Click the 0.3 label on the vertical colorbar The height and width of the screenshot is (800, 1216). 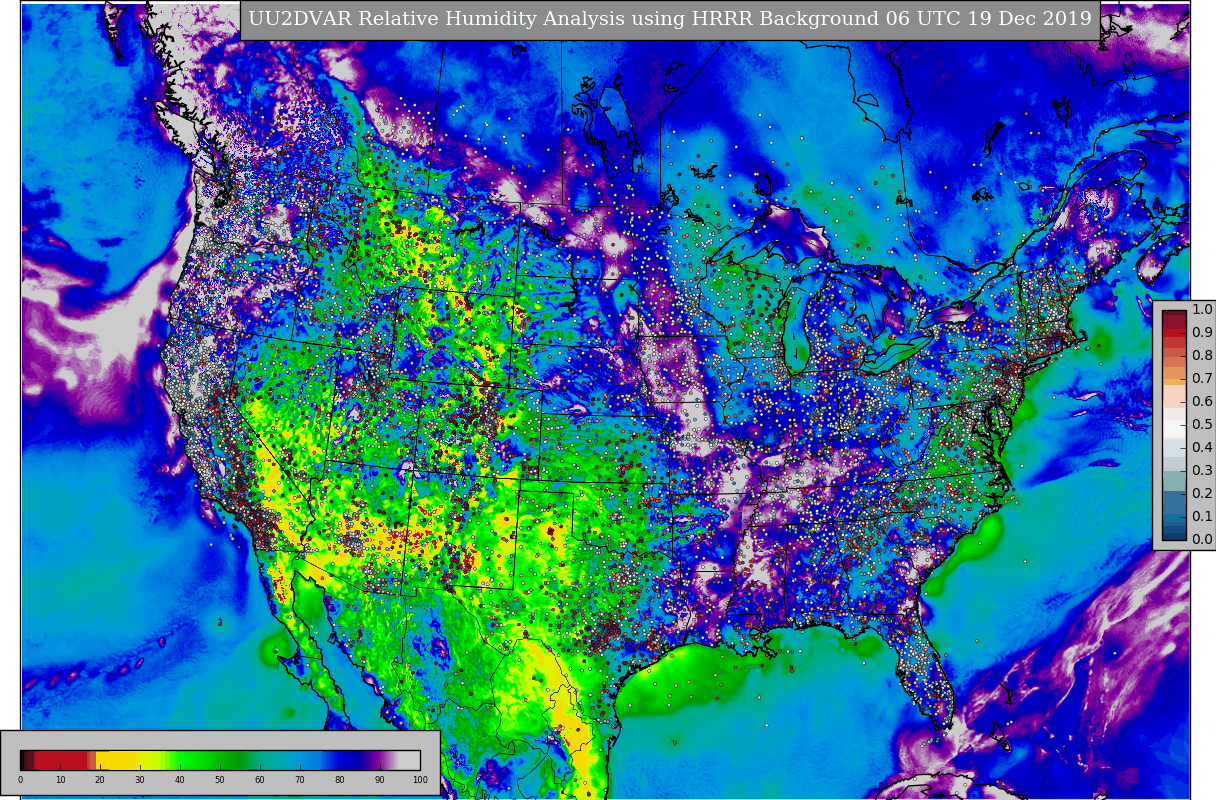tap(1202, 471)
